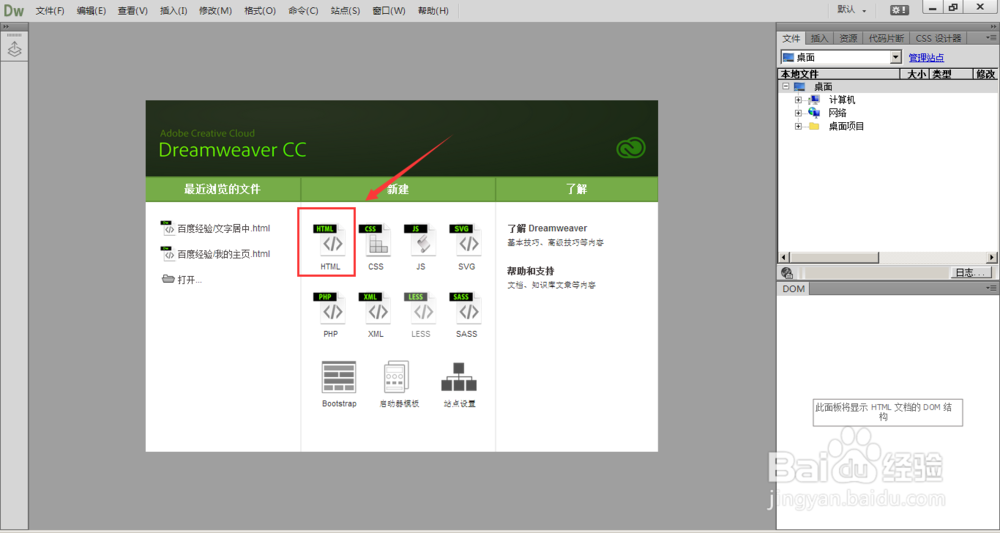This screenshot has width=1000, height=533.
Task: Select 桌面项目 folder in file tree
Action: [846, 126]
